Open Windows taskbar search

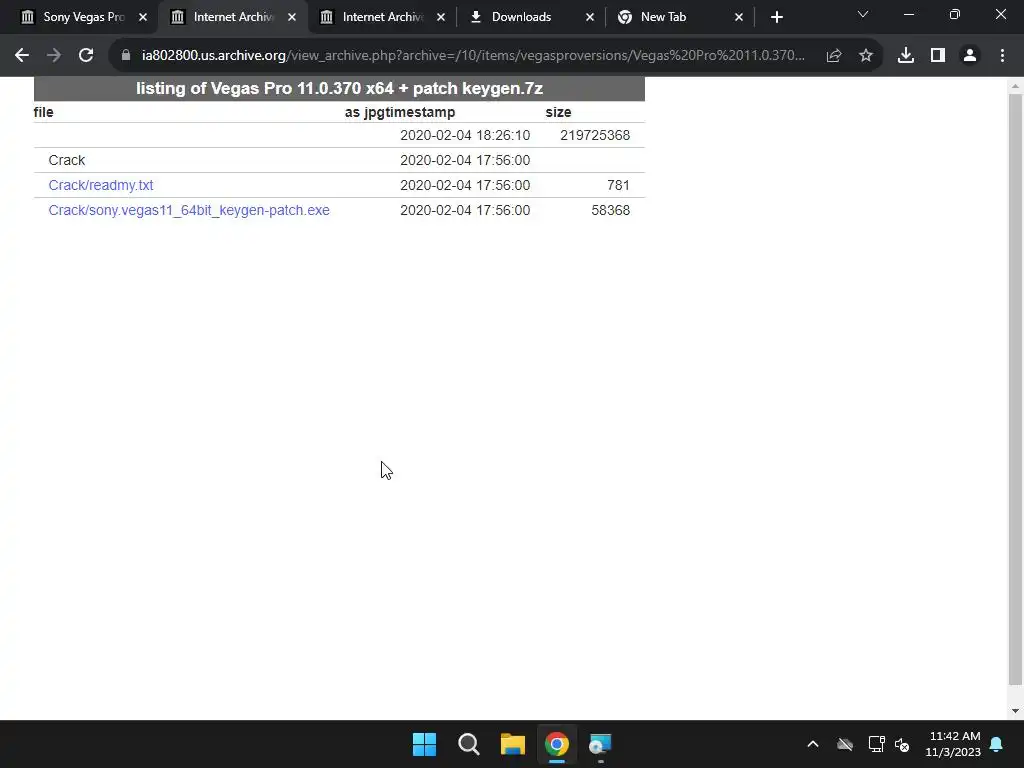[x=468, y=744]
